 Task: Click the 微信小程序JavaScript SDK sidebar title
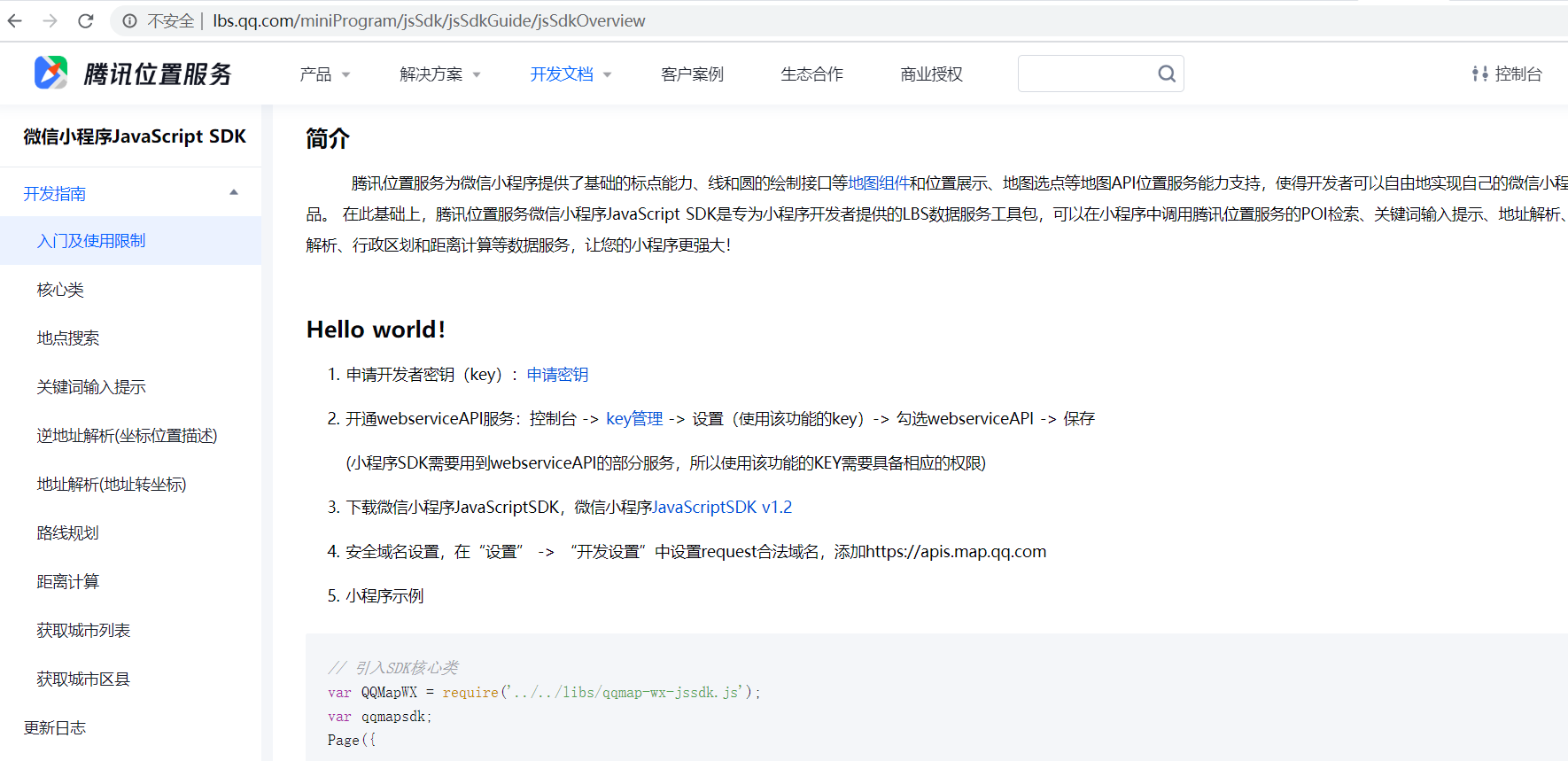click(135, 136)
